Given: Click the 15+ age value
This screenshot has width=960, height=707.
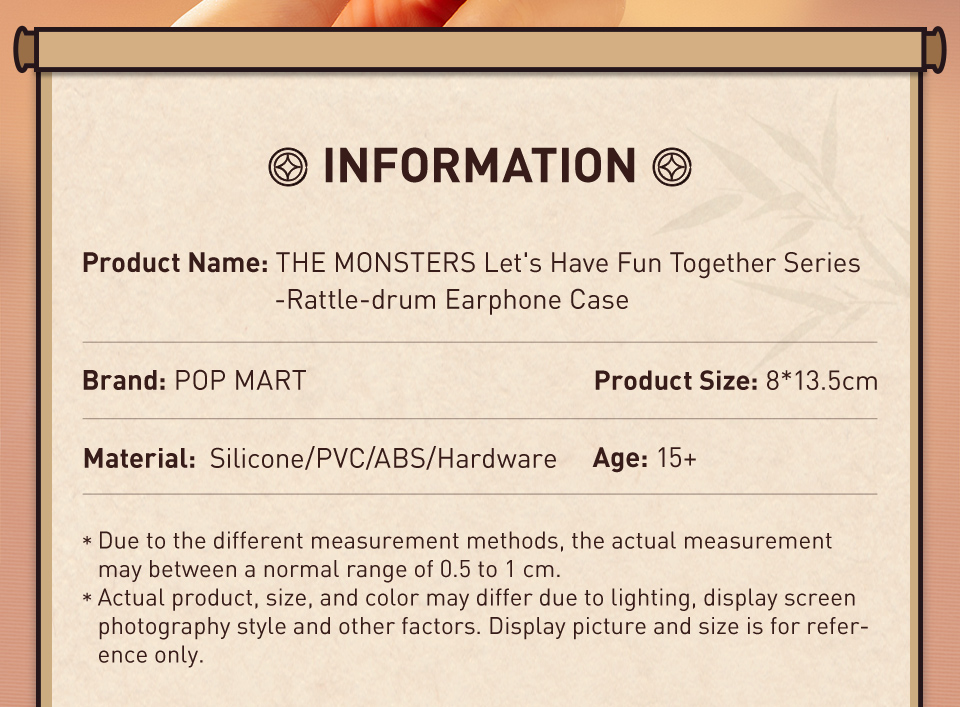Looking at the screenshot, I should [677, 459].
